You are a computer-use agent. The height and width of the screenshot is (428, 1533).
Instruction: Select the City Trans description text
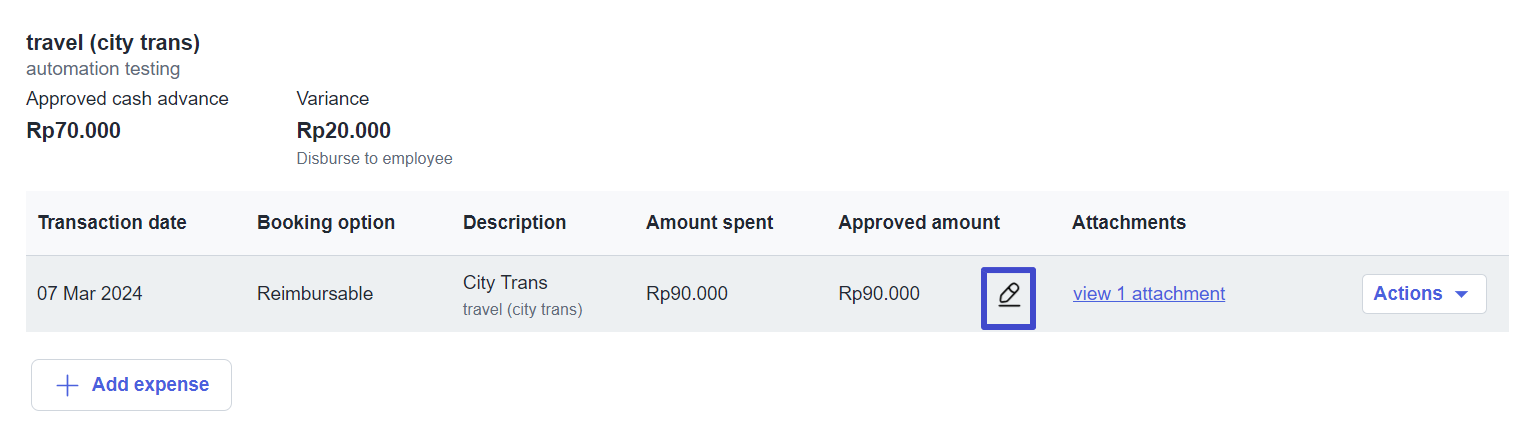tap(505, 283)
